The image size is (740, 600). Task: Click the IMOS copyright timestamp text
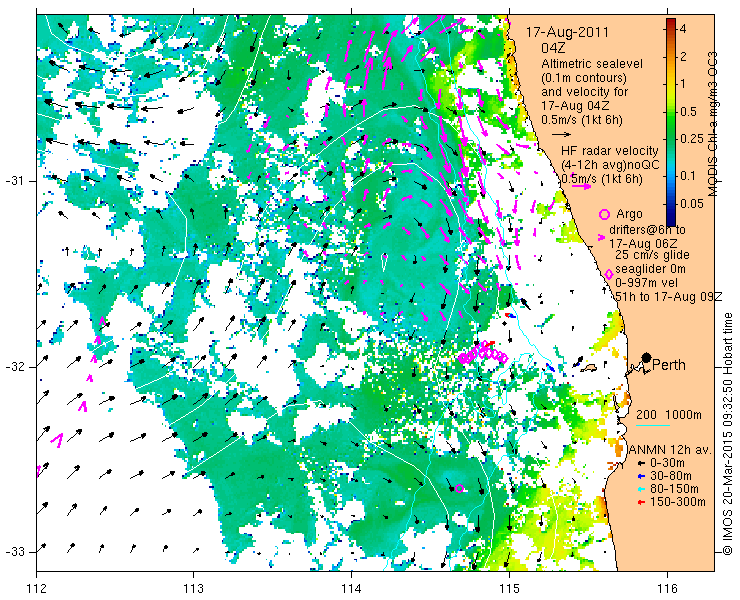click(x=727, y=434)
